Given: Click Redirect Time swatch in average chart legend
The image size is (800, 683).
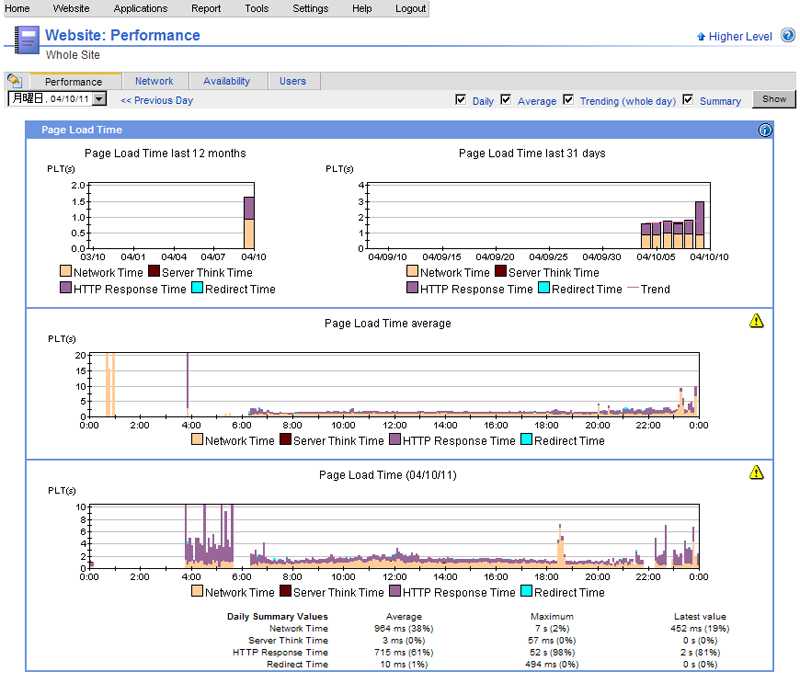Looking at the screenshot, I should (527, 439).
